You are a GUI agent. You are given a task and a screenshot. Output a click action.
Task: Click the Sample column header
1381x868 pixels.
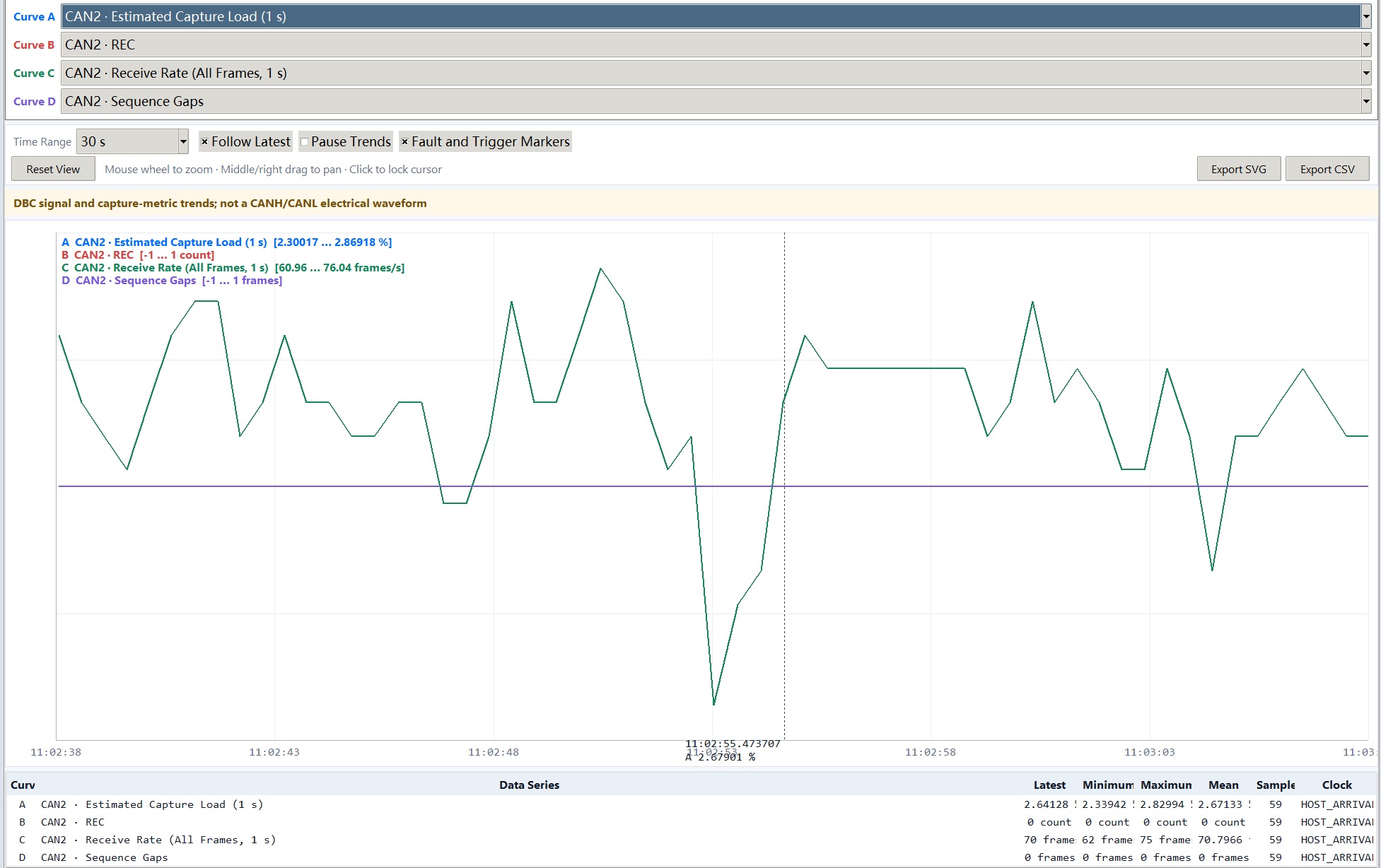pyautogui.click(x=1275, y=785)
